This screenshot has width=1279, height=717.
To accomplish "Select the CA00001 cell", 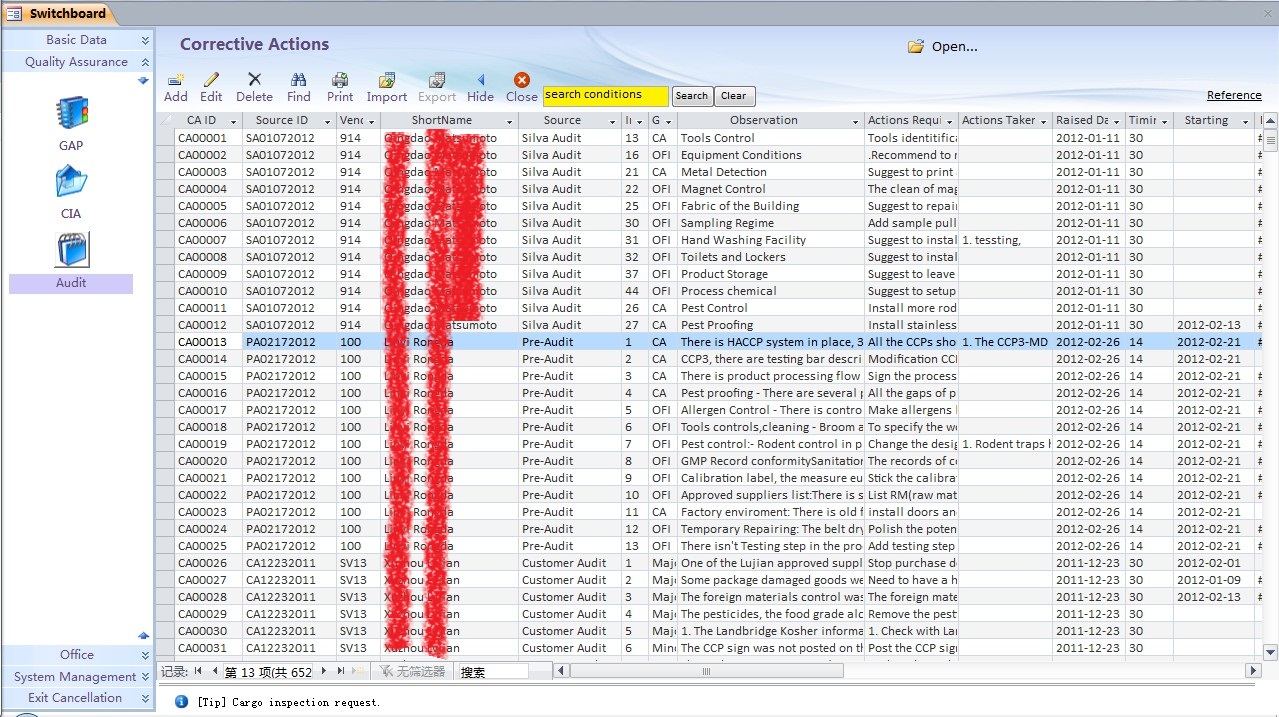I will pyautogui.click(x=209, y=138).
